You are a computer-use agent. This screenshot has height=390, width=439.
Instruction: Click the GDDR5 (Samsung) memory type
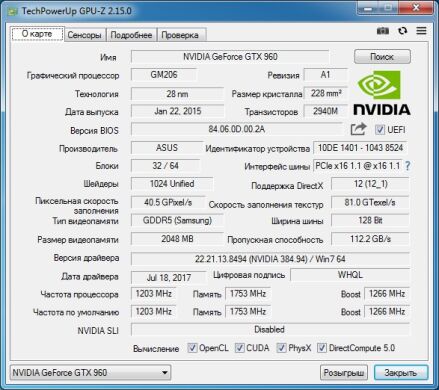177,220
